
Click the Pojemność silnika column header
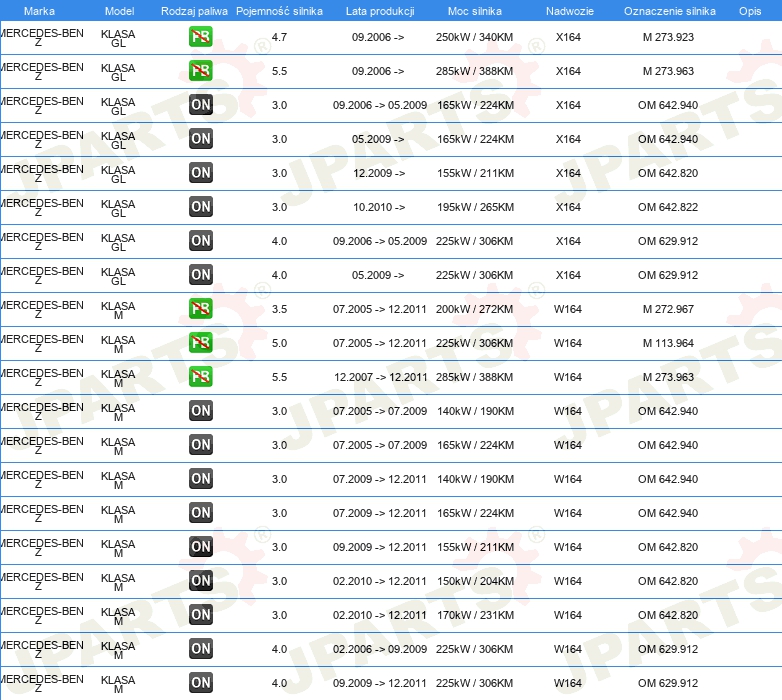click(x=279, y=11)
